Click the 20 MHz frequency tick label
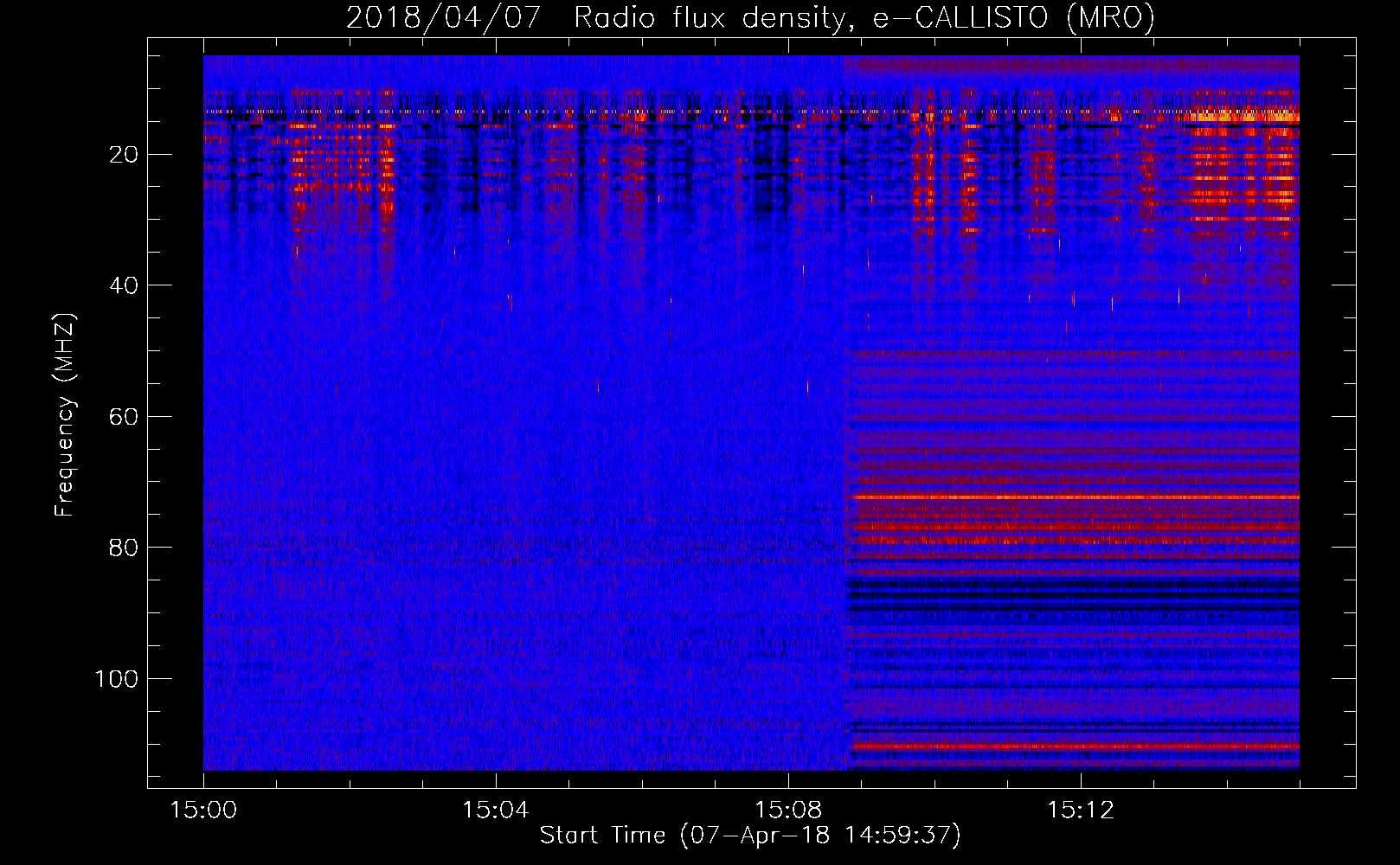This screenshot has height=865, width=1400. pyautogui.click(x=125, y=155)
